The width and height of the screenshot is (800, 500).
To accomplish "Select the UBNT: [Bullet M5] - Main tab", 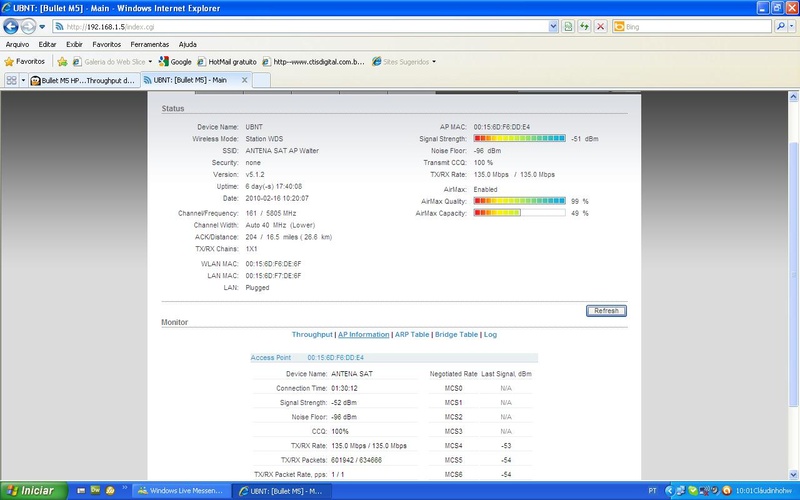I will pyautogui.click(x=191, y=80).
